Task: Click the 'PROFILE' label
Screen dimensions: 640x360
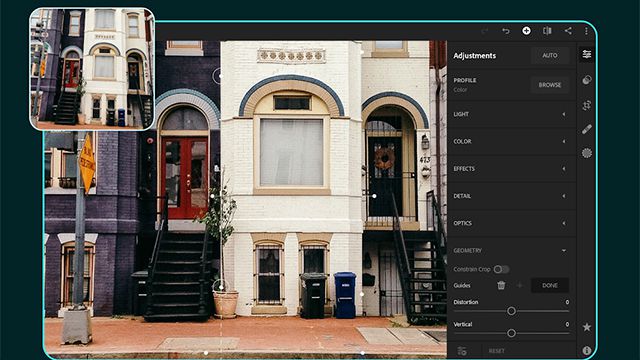Action: [465, 80]
